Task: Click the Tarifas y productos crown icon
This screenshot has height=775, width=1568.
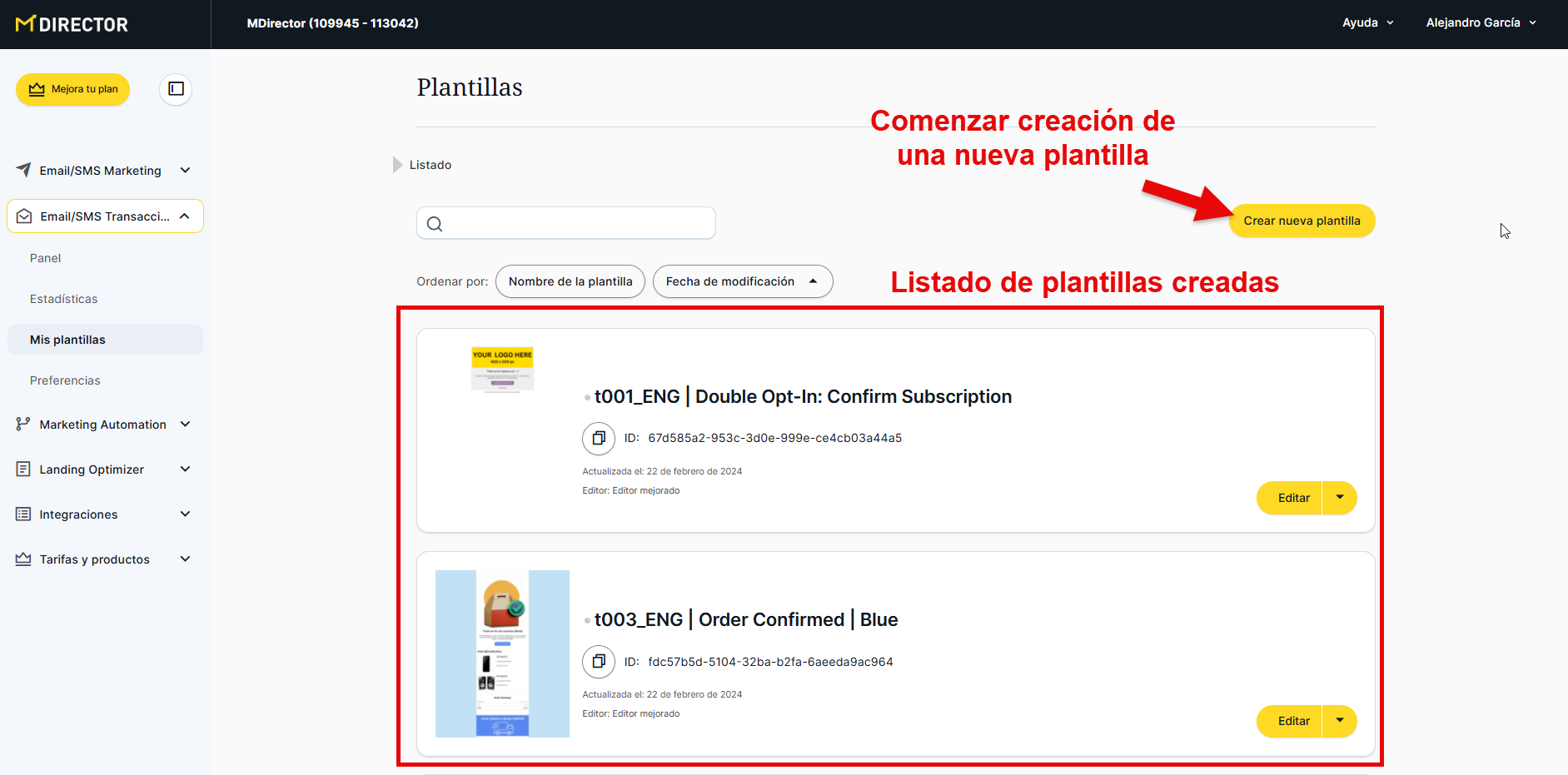Action: 23,559
